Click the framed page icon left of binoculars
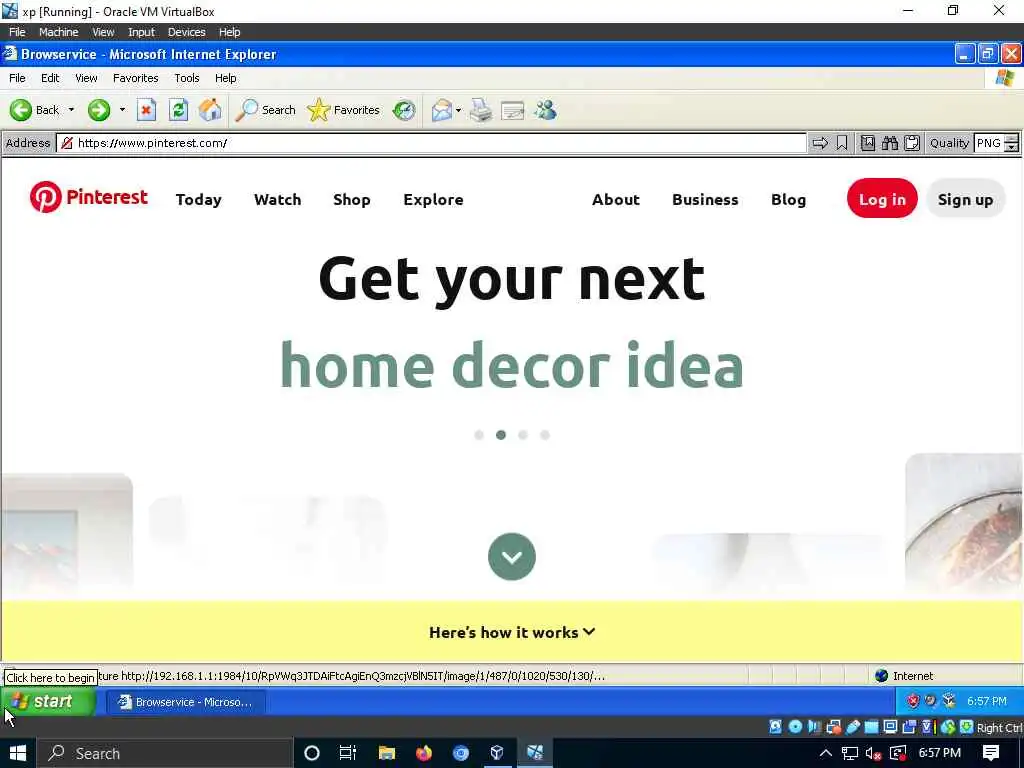Image resolution: width=1024 pixels, height=768 pixels. coord(867,143)
